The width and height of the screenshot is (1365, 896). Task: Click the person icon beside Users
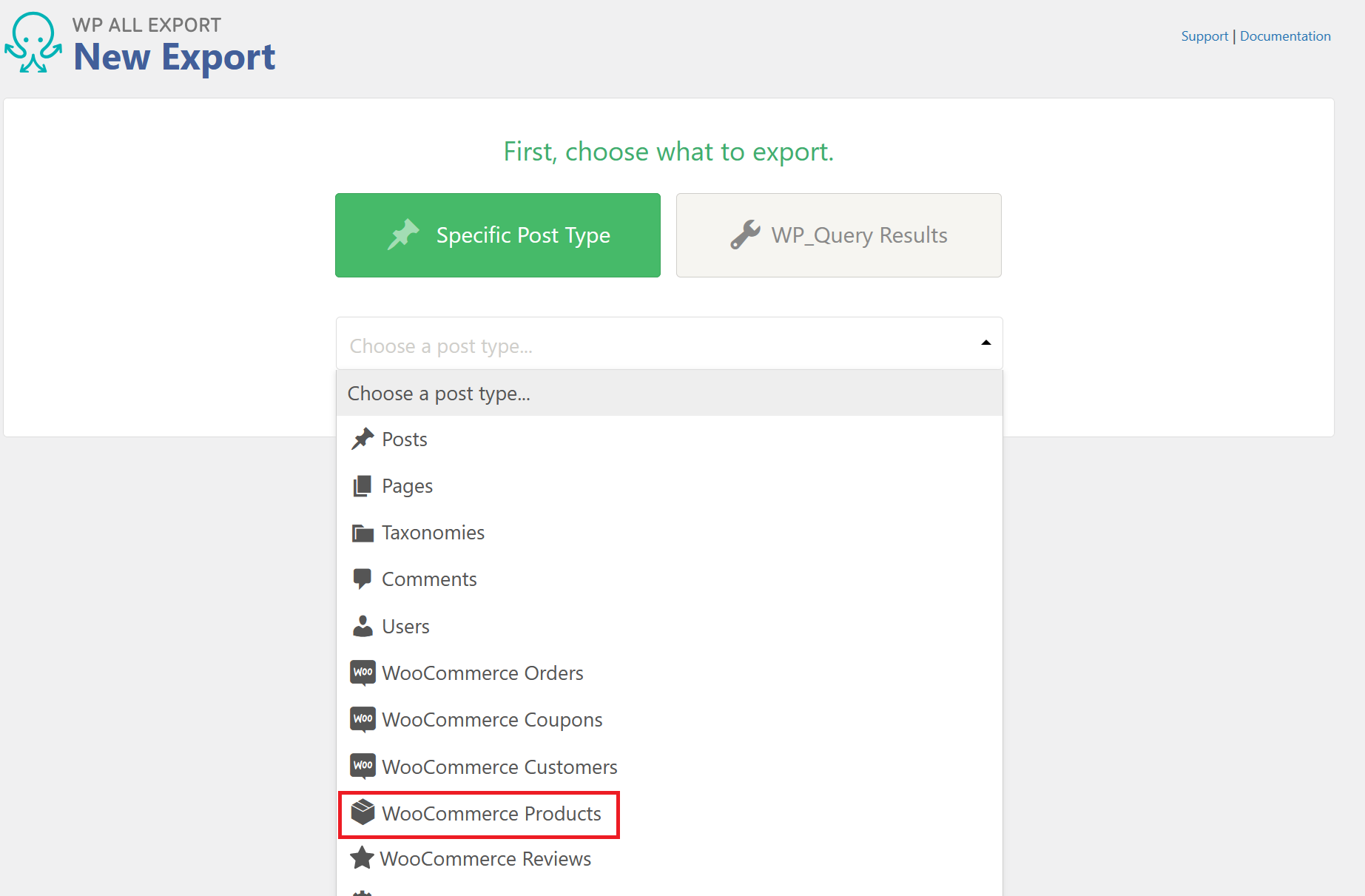(363, 626)
